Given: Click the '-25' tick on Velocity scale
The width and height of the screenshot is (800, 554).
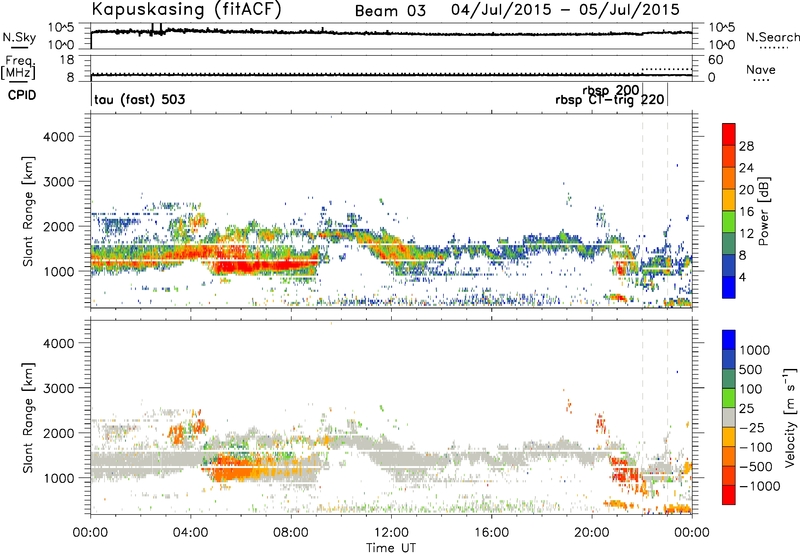Looking at the screenshot, I should 752,427.
